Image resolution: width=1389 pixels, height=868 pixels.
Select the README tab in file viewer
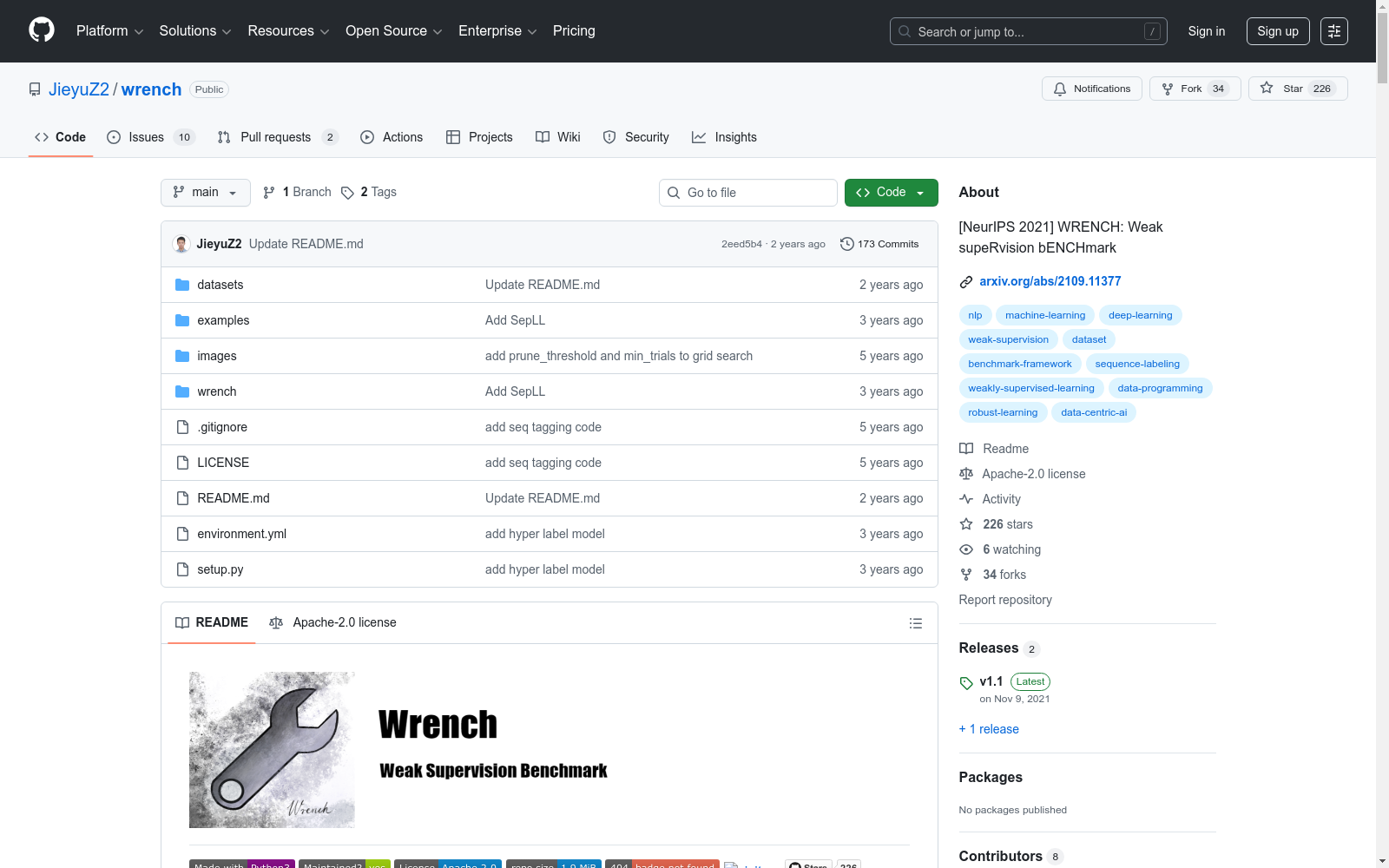pos(212,622)
